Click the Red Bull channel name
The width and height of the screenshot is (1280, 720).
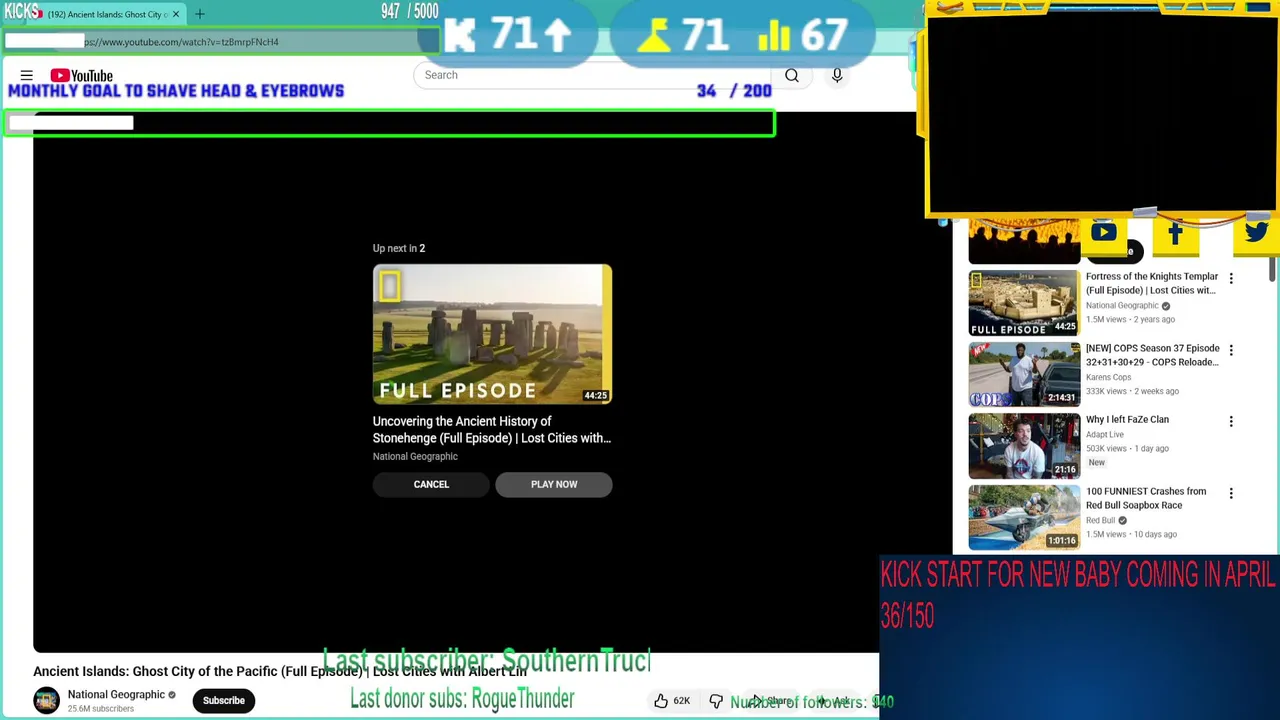click(x=1100, y=520)
